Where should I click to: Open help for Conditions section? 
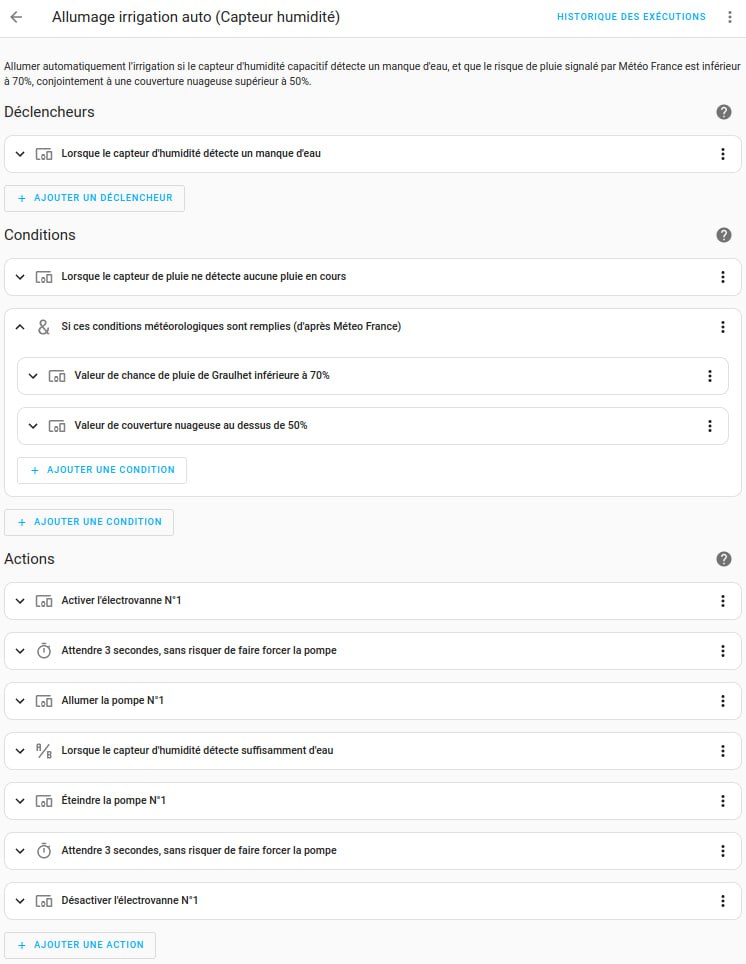point(724,235)
